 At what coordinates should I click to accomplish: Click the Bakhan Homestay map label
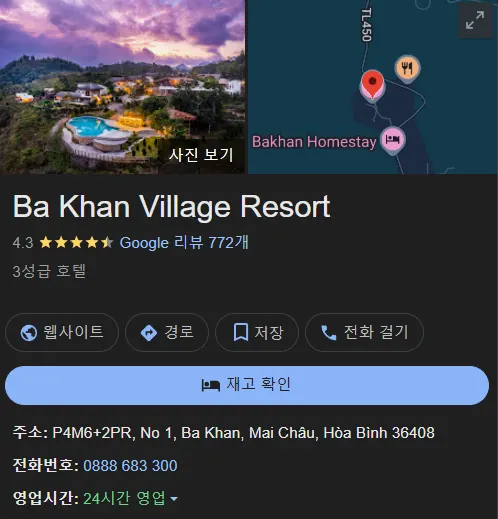[x=314, y=142]
